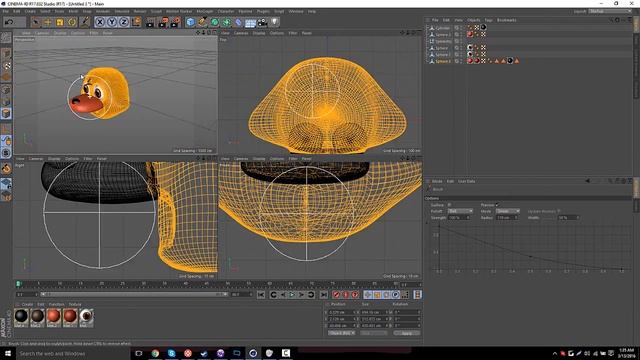
Task: Toggle visibility dots of the Symmetry object
Action: pos(461,41)
